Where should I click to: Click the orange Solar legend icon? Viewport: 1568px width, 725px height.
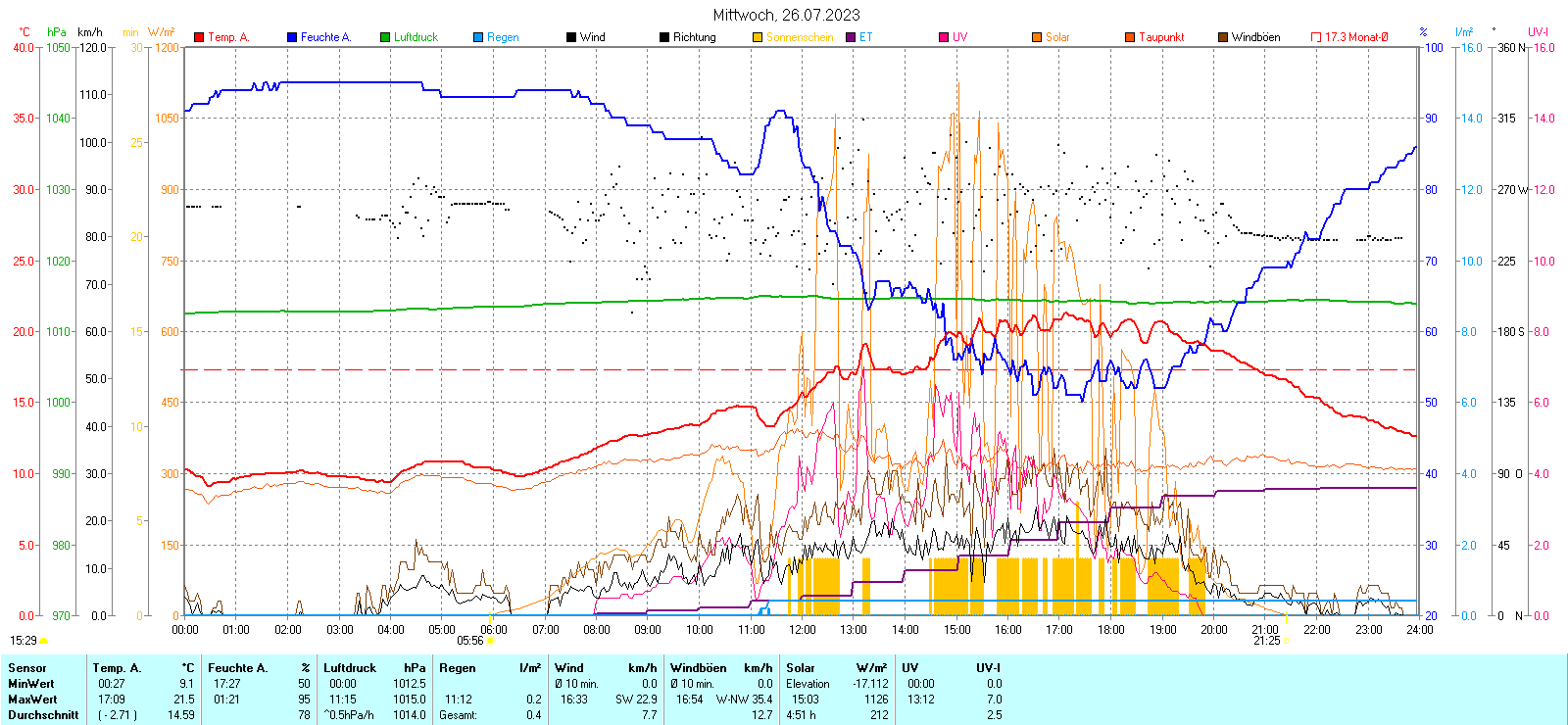pos(1037,37)
